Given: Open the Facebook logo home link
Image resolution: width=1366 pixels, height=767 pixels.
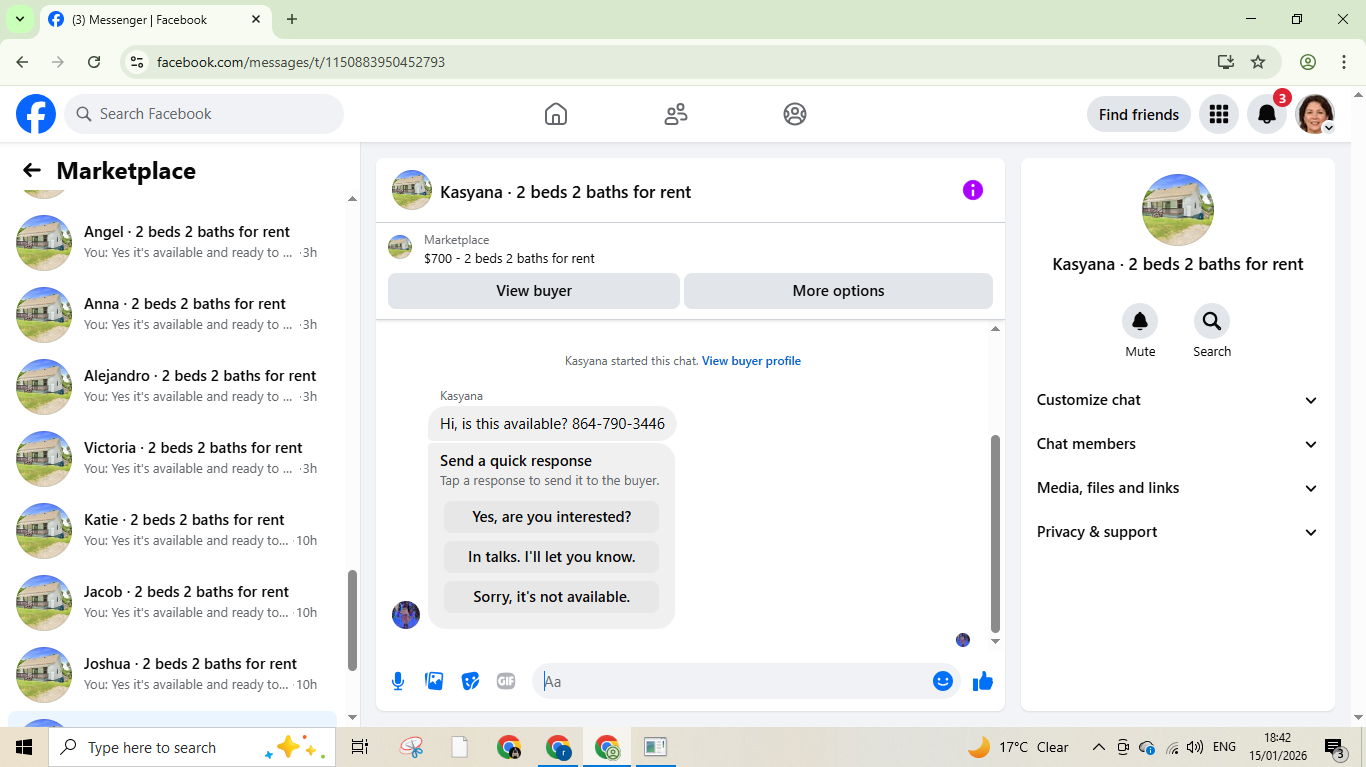Looking at the screenshot, I should (x=36, y=114).
